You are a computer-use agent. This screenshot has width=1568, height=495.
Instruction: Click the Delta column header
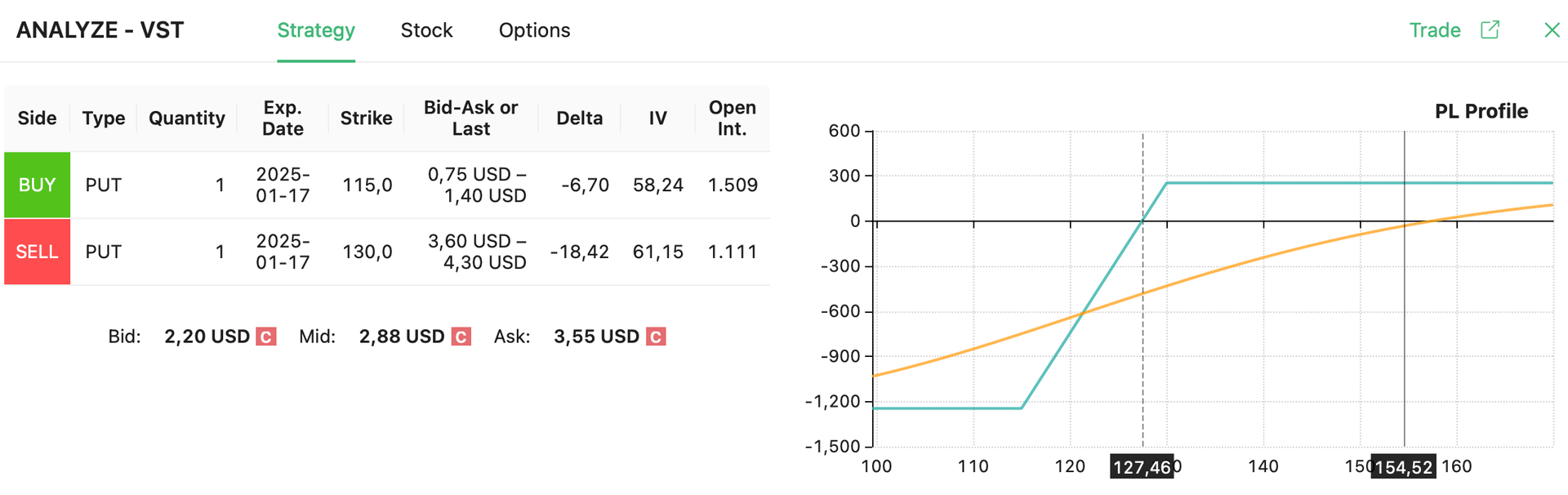click(580, 118)
